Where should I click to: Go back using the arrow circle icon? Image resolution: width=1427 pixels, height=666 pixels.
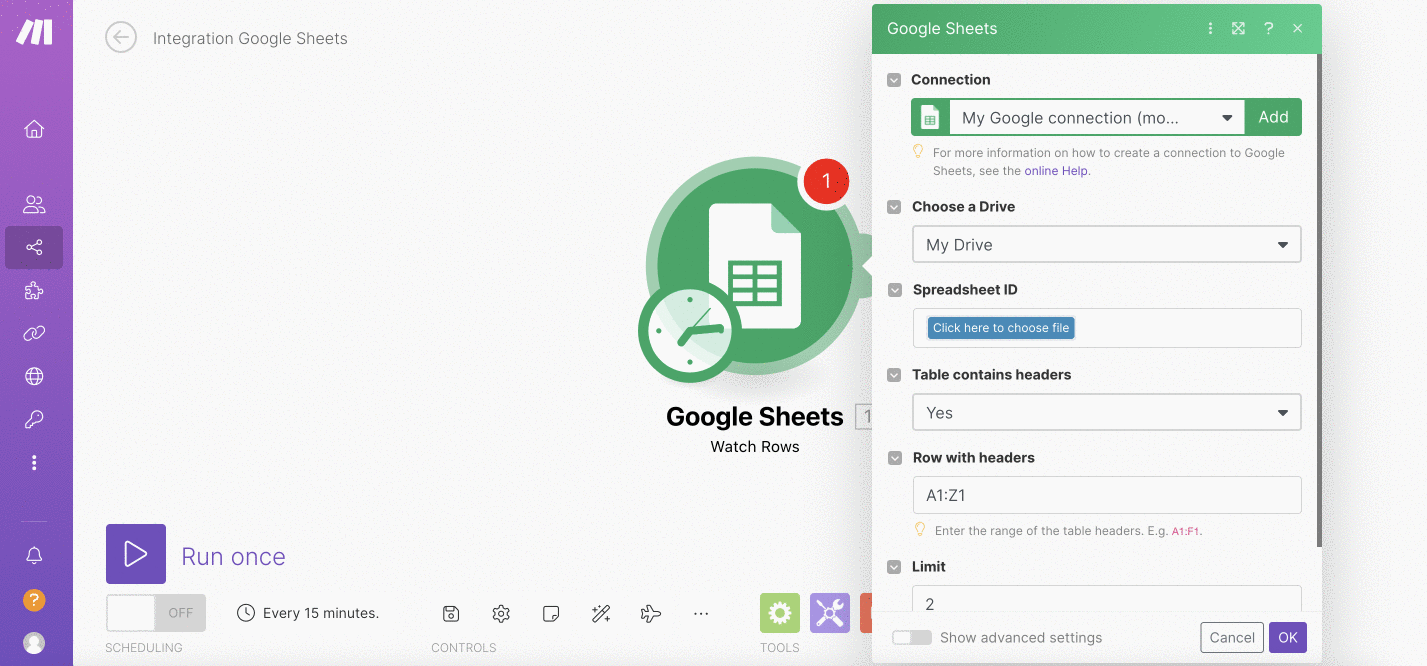[121, 38]
